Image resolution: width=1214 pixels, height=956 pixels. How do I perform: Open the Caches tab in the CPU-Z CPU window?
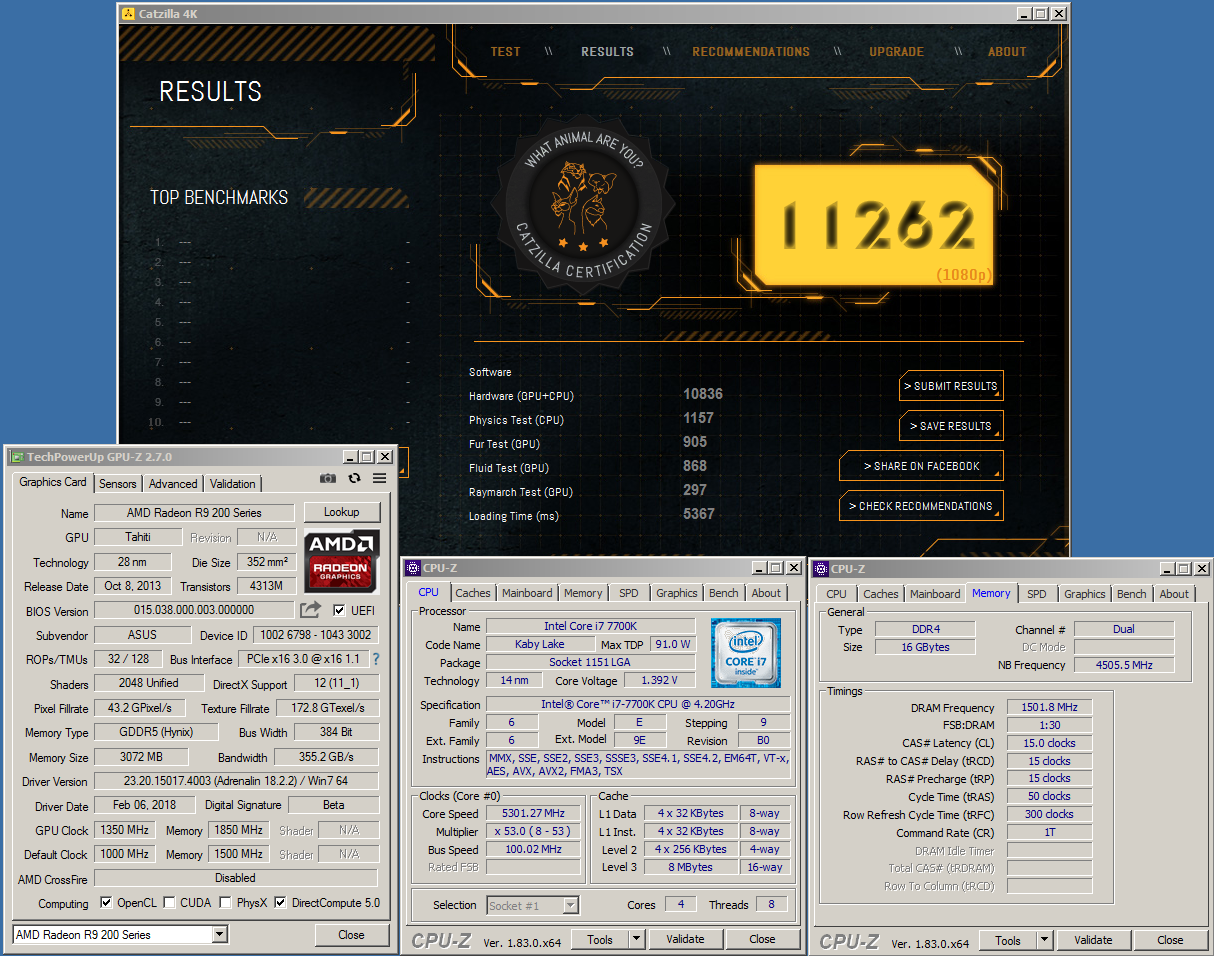(x=473, y=593)
